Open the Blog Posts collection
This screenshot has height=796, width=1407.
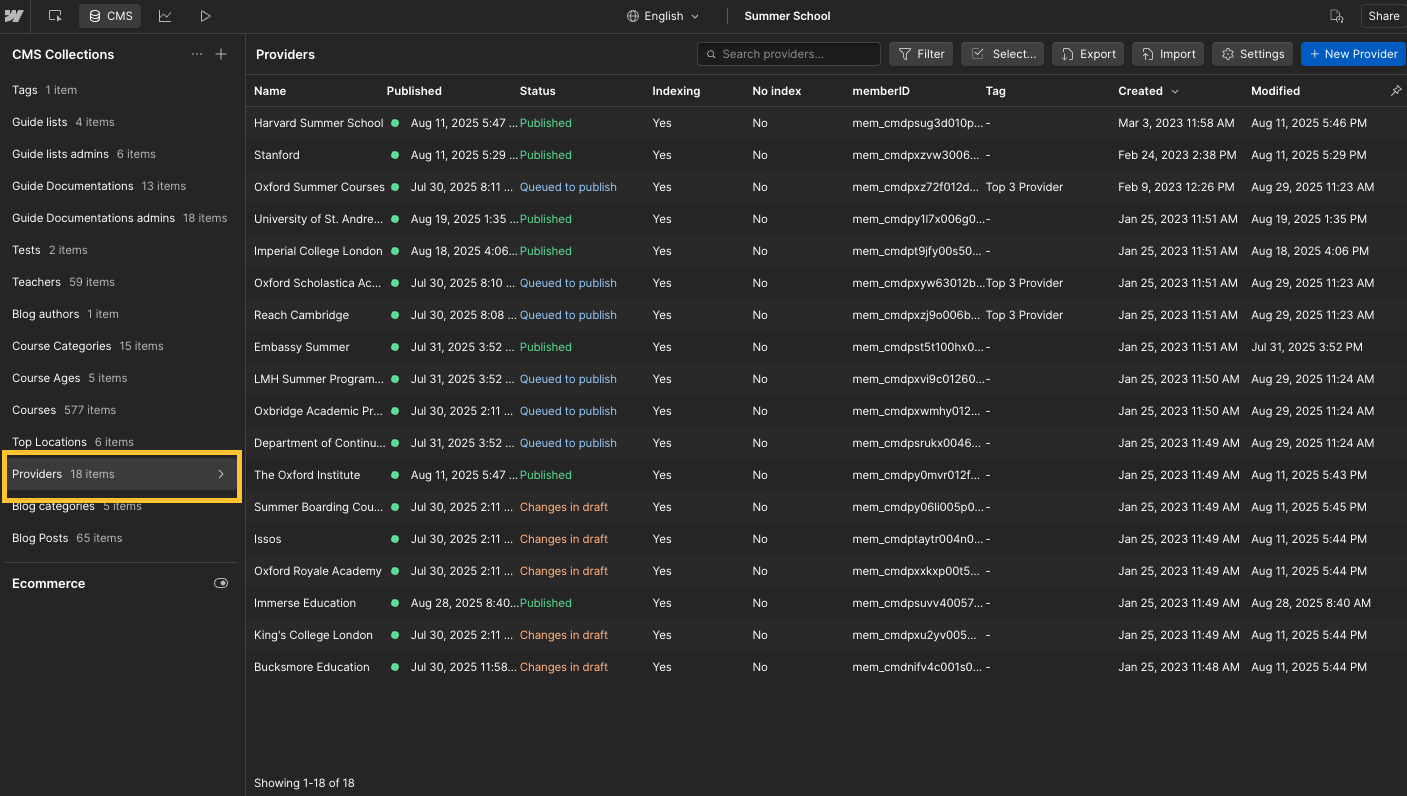click(x=122, y=538)
